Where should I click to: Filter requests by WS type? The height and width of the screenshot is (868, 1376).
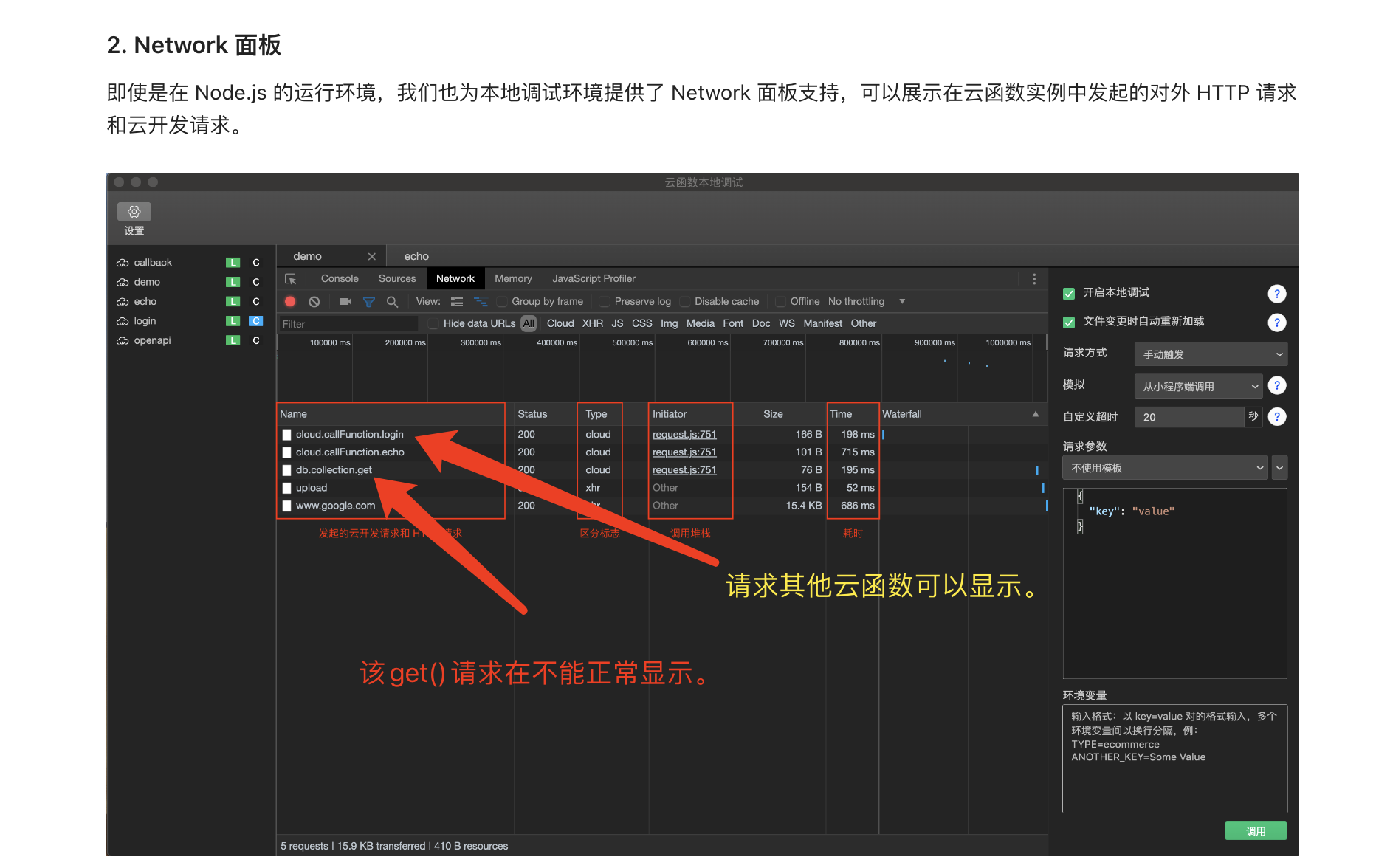(x=787, y=323)
